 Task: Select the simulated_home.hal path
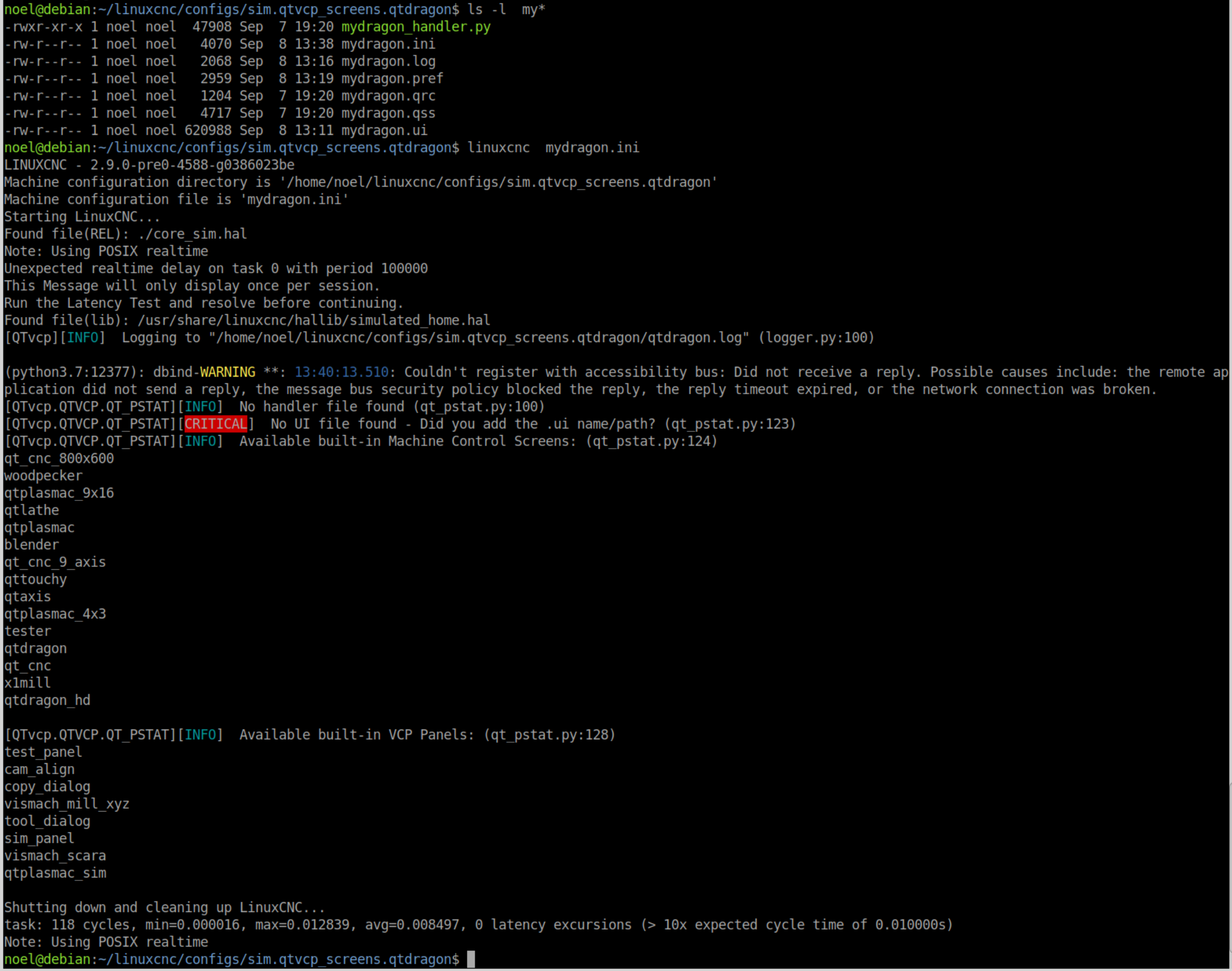pyautogui.click(x=314, y=321)
